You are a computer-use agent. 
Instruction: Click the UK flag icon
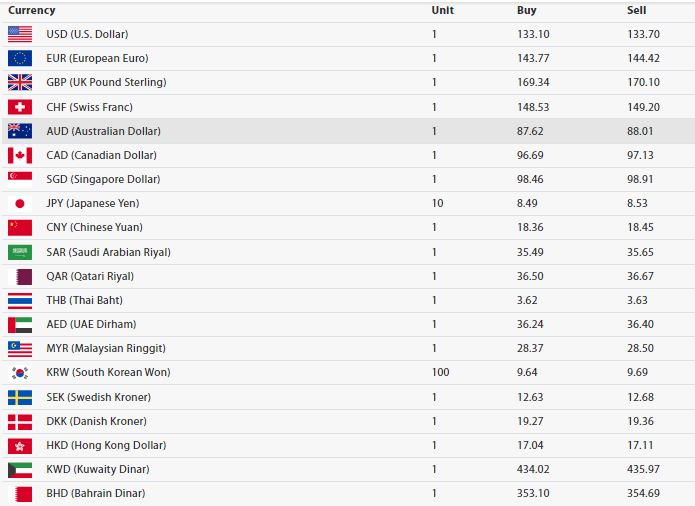[x=20, y=82]
